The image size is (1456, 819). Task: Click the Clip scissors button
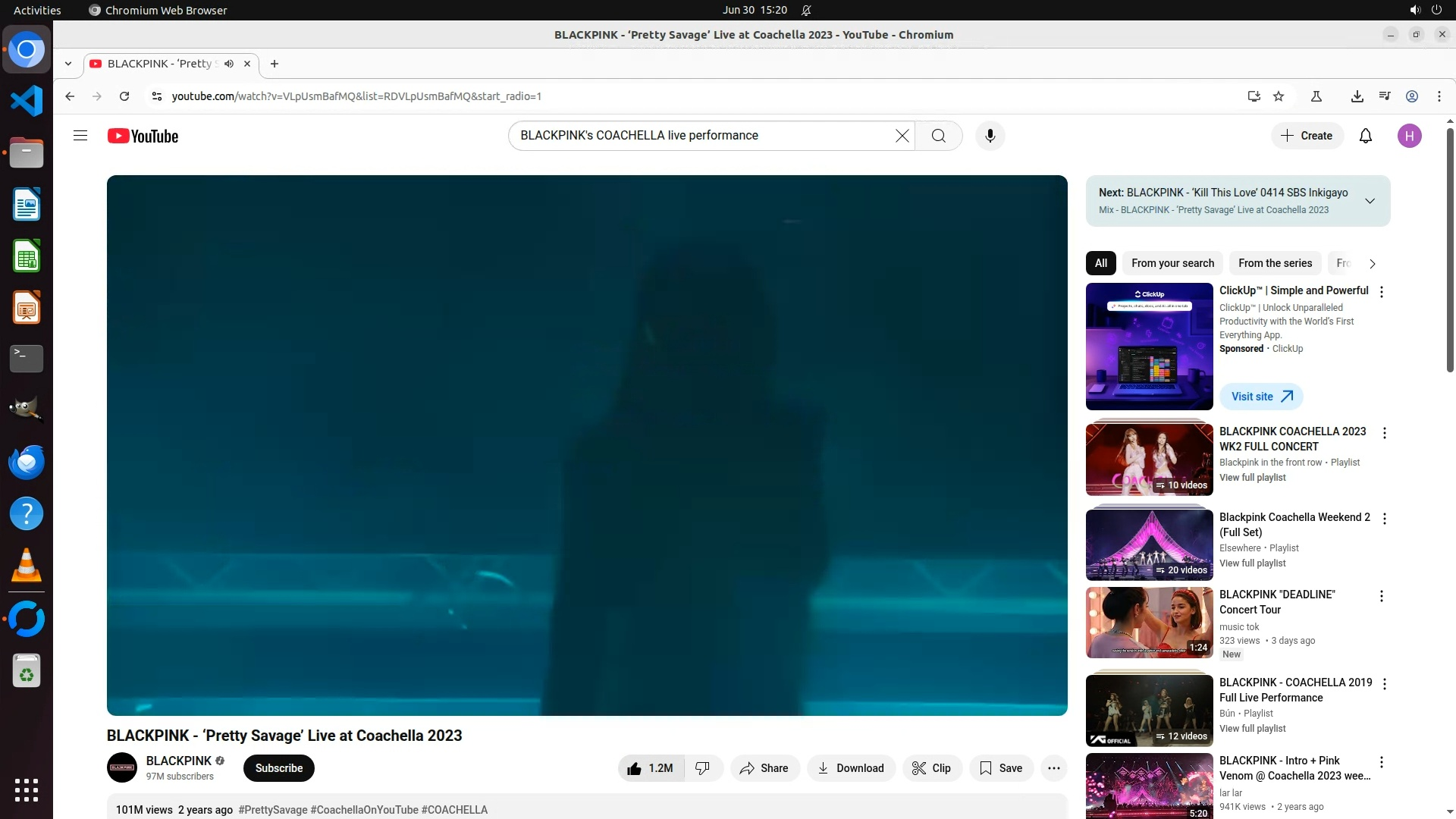[x=931, y=768]
